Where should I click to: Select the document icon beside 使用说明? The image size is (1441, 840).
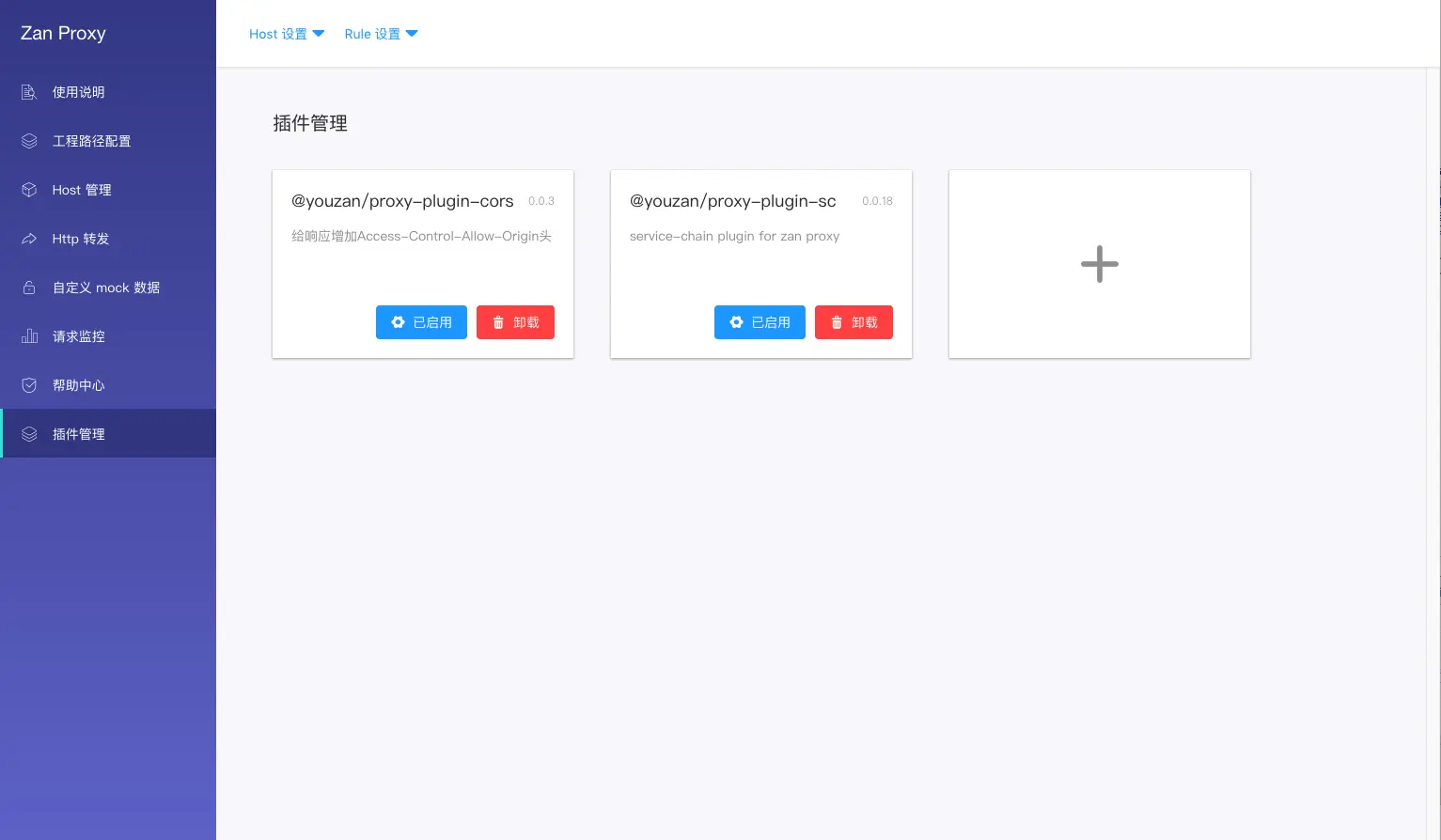point(28,91)
